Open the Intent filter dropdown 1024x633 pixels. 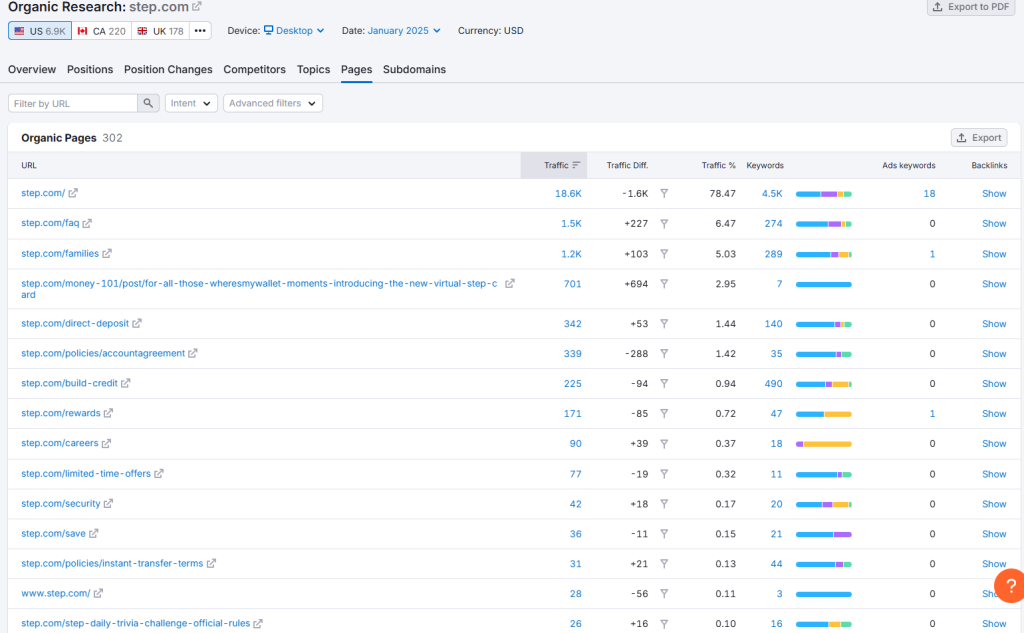(x=191, y=103)
